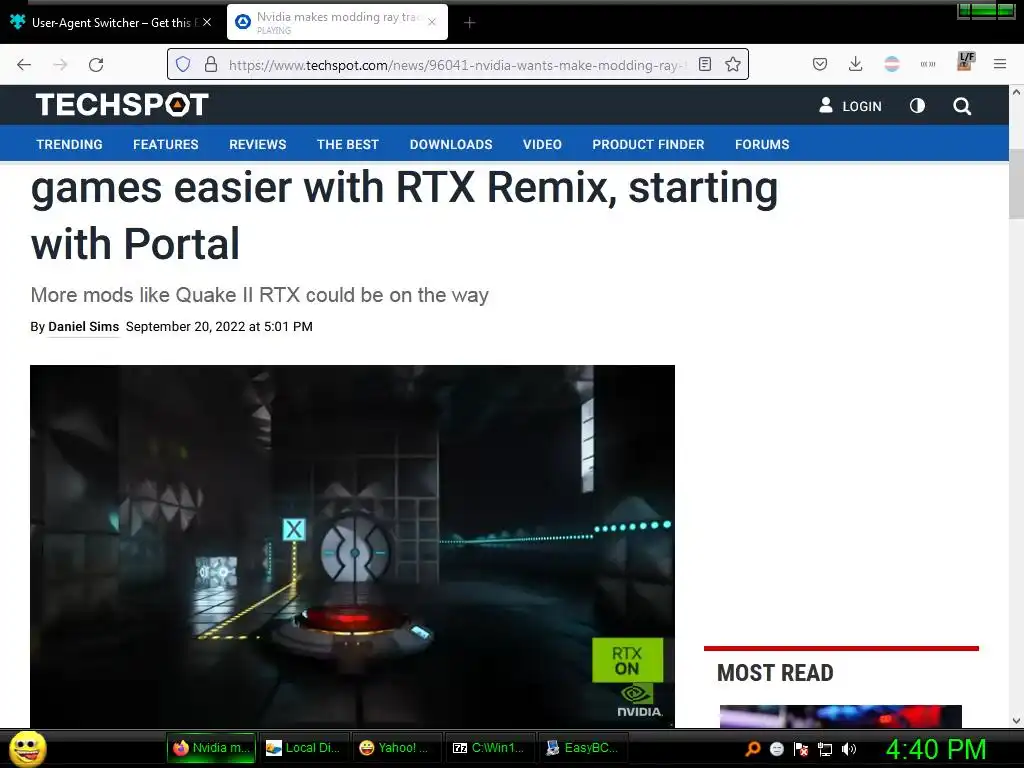
Task: Click the subtitle More mods like Quake II RTX
Action: click(259, 295)
